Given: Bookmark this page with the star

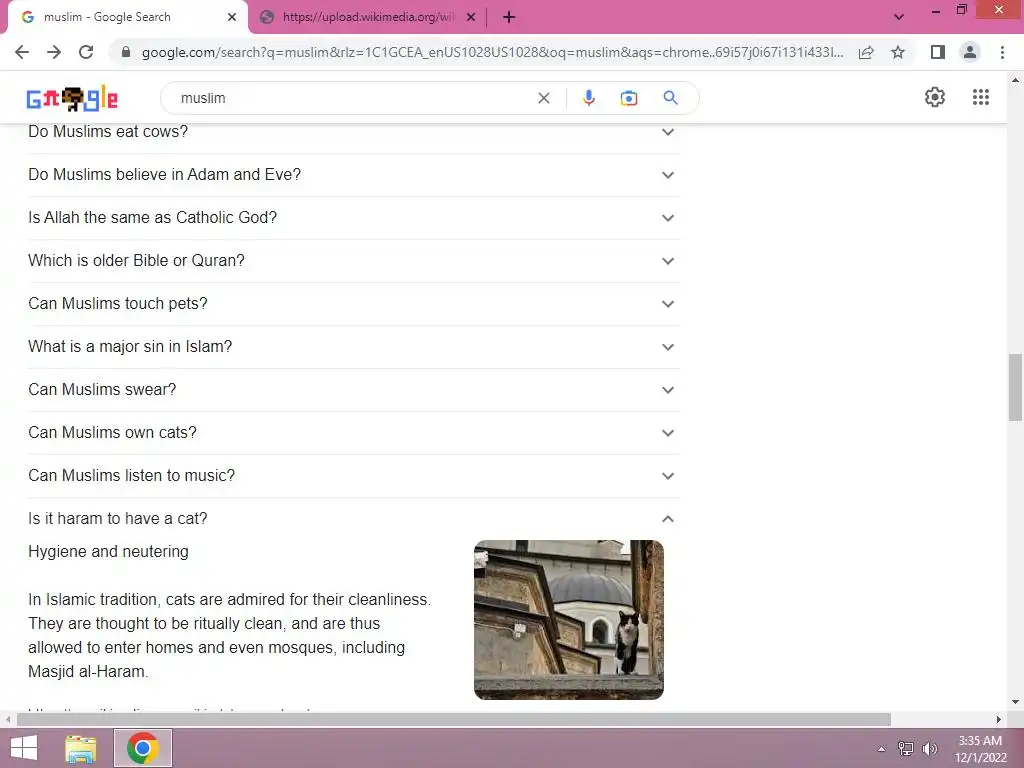Looking at the screenshot, I should (x=898, y=52).
